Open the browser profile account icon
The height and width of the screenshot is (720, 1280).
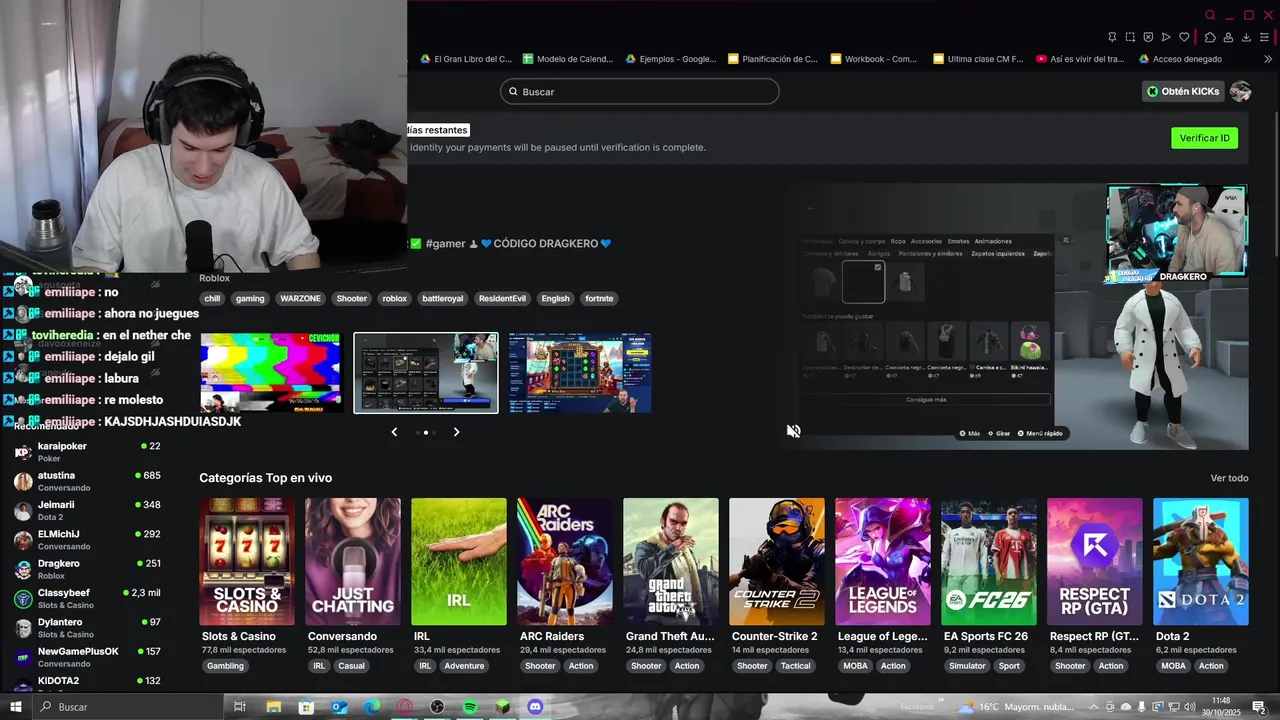[1228, 37]
